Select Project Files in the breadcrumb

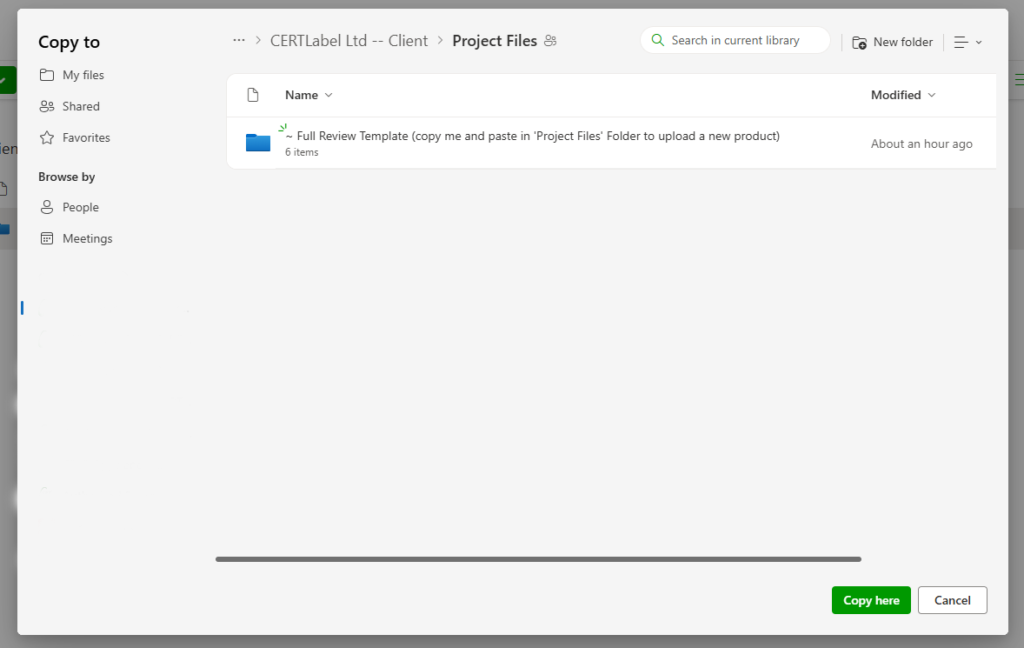[494, 41]
